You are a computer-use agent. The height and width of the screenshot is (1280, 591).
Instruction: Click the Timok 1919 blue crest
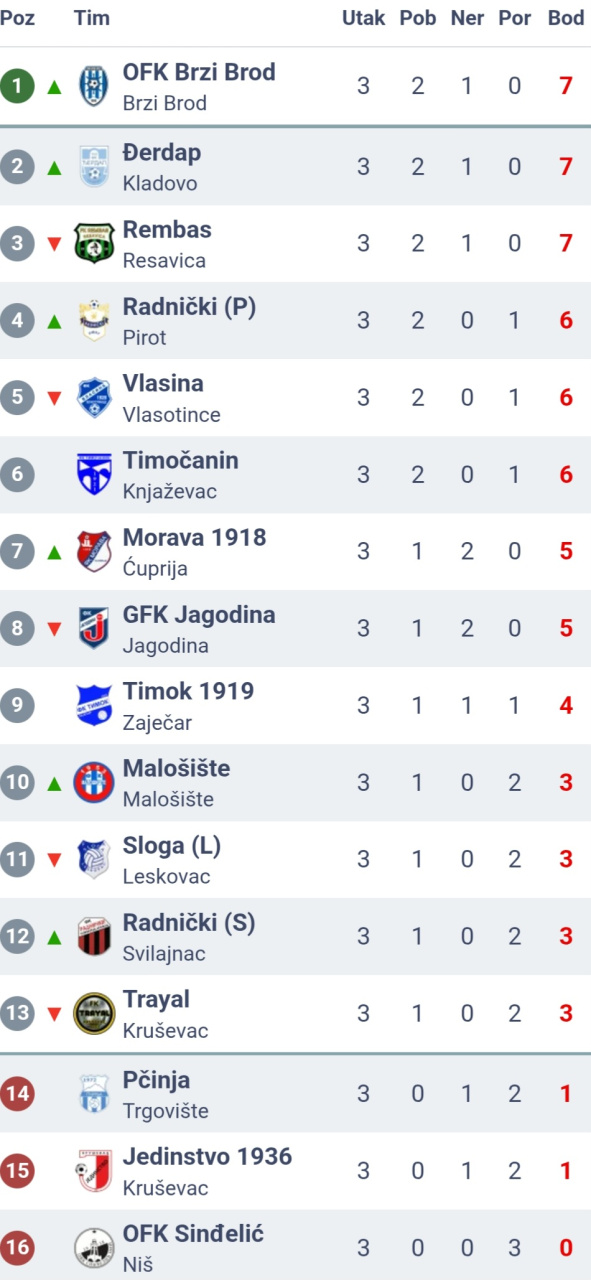[94, 705]
